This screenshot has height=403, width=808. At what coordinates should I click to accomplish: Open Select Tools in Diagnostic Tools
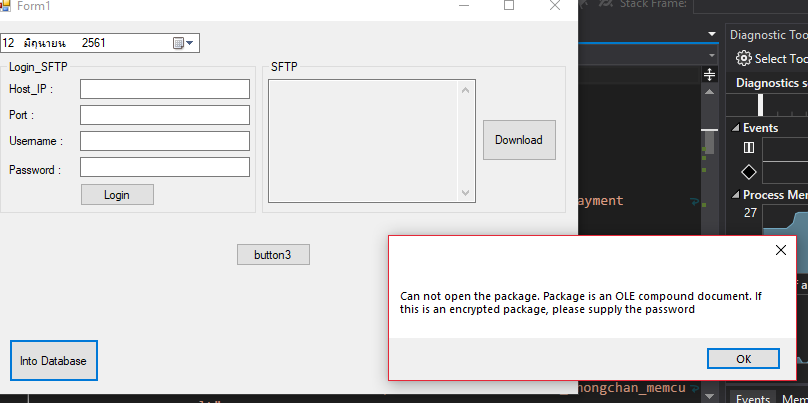pyautogui.click(x=771, y=59)
